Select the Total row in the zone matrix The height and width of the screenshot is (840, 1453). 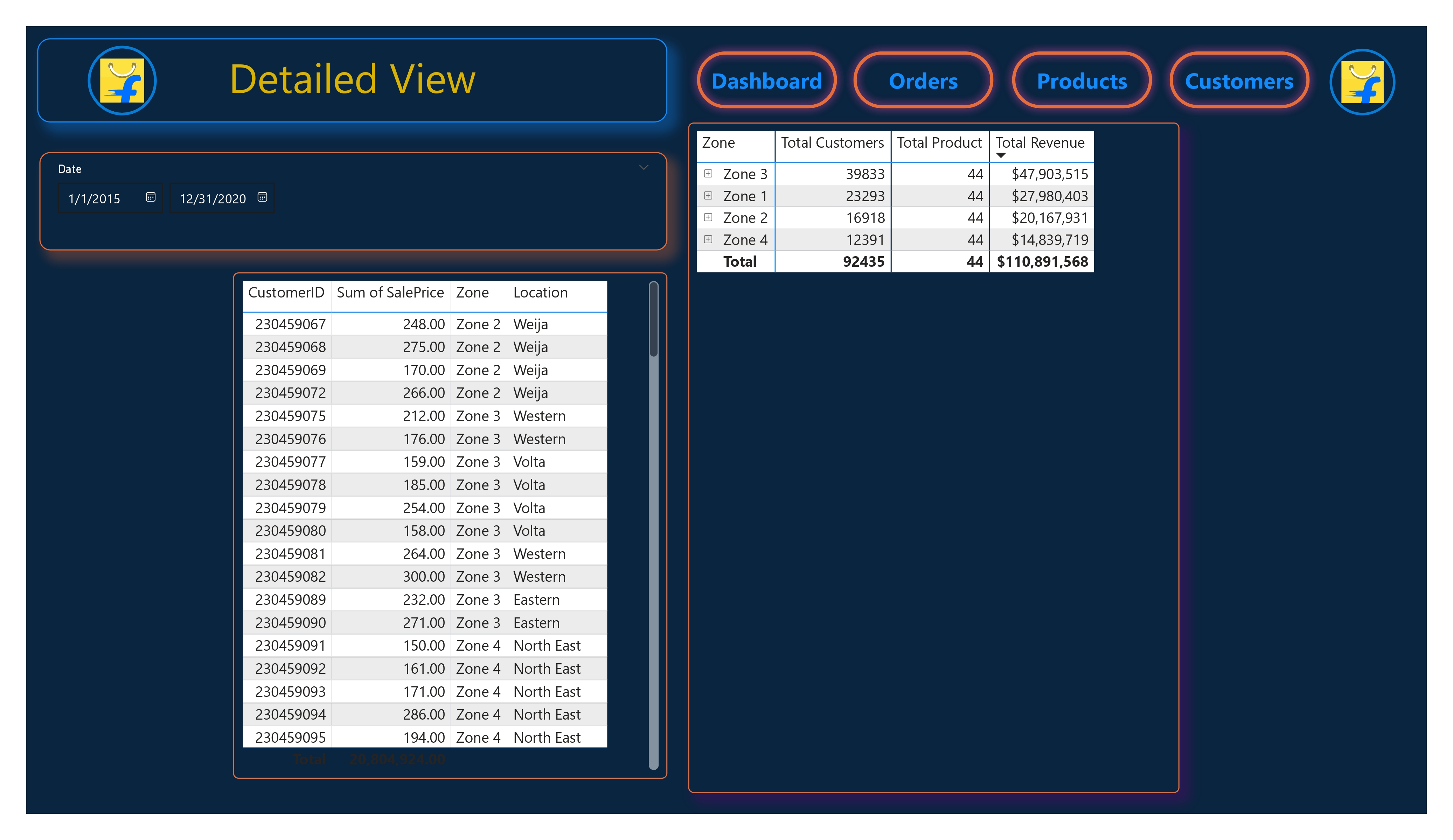click(741, 261)
